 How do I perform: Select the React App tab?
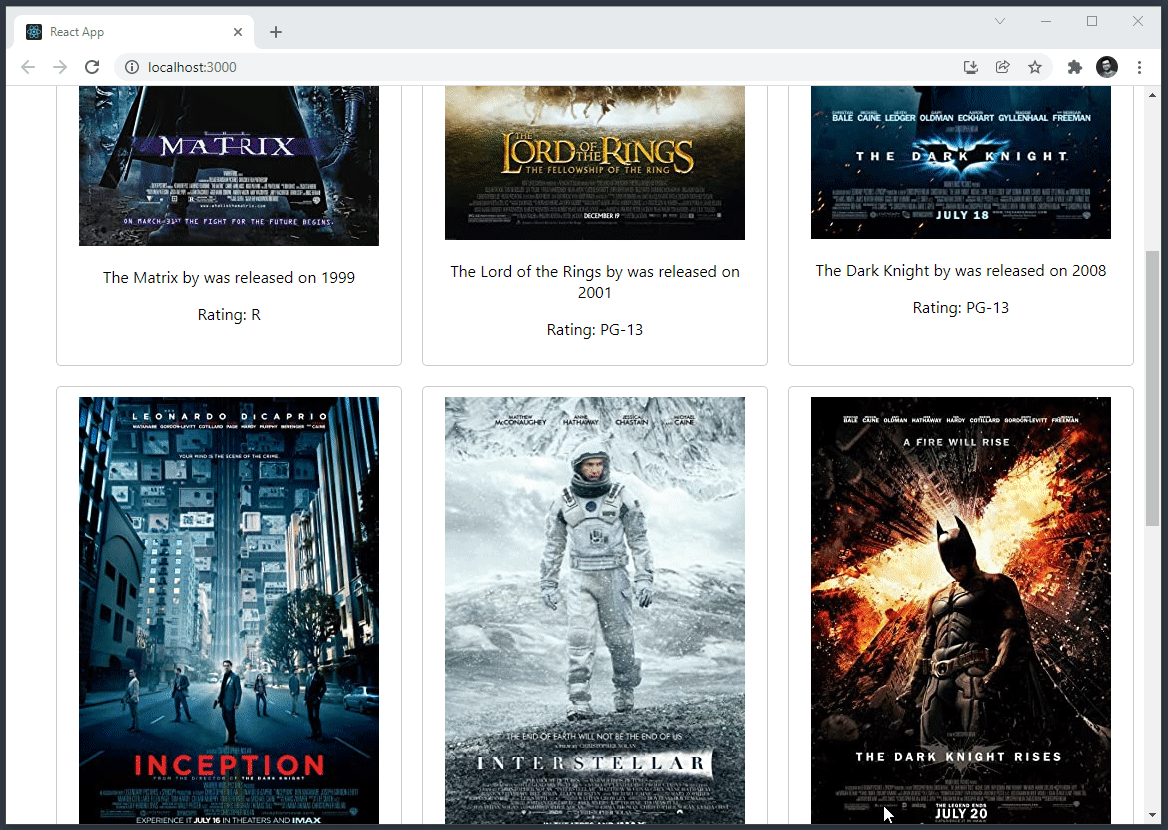click(134, 32)
